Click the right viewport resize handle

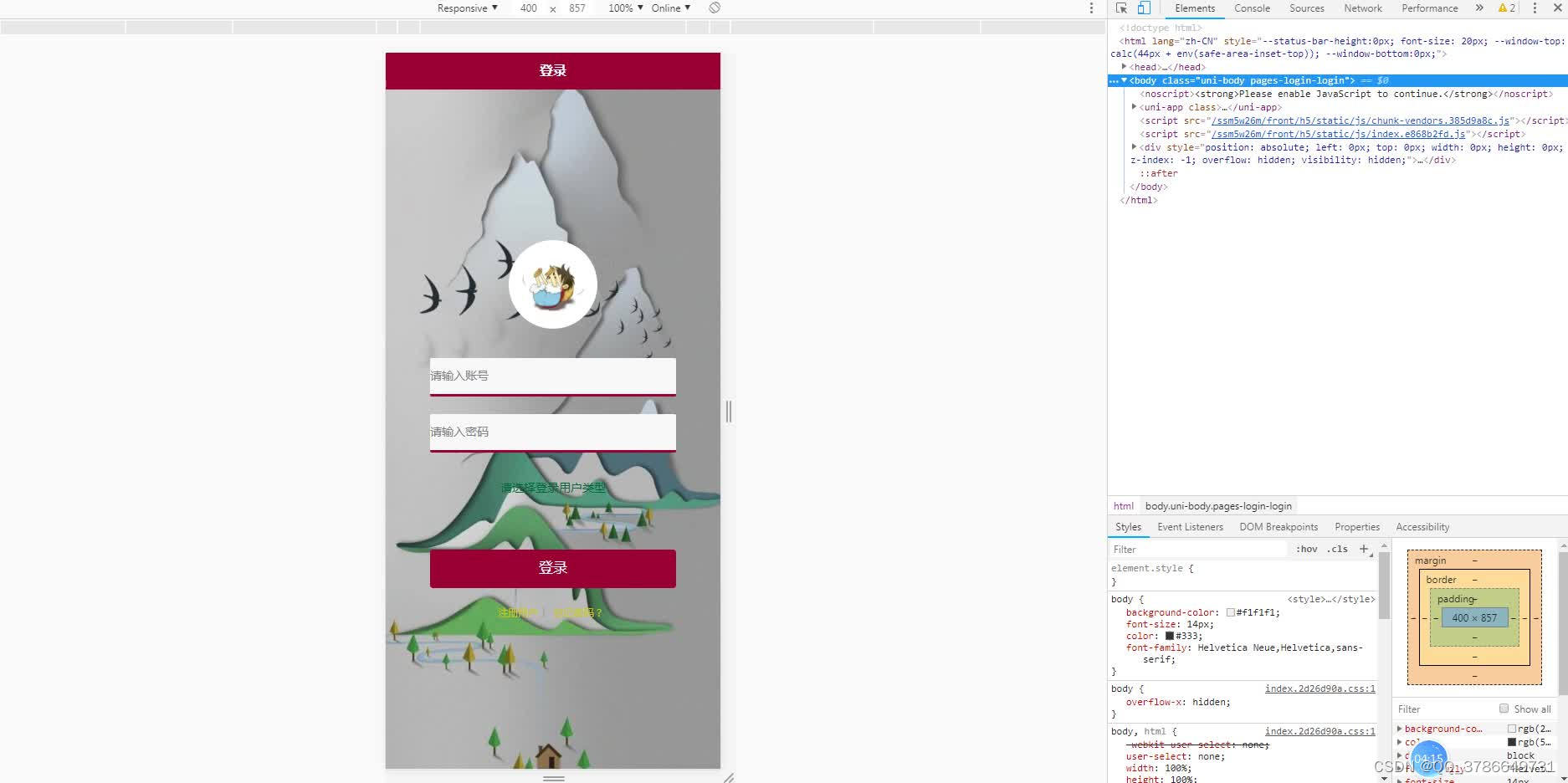(728, 411)
